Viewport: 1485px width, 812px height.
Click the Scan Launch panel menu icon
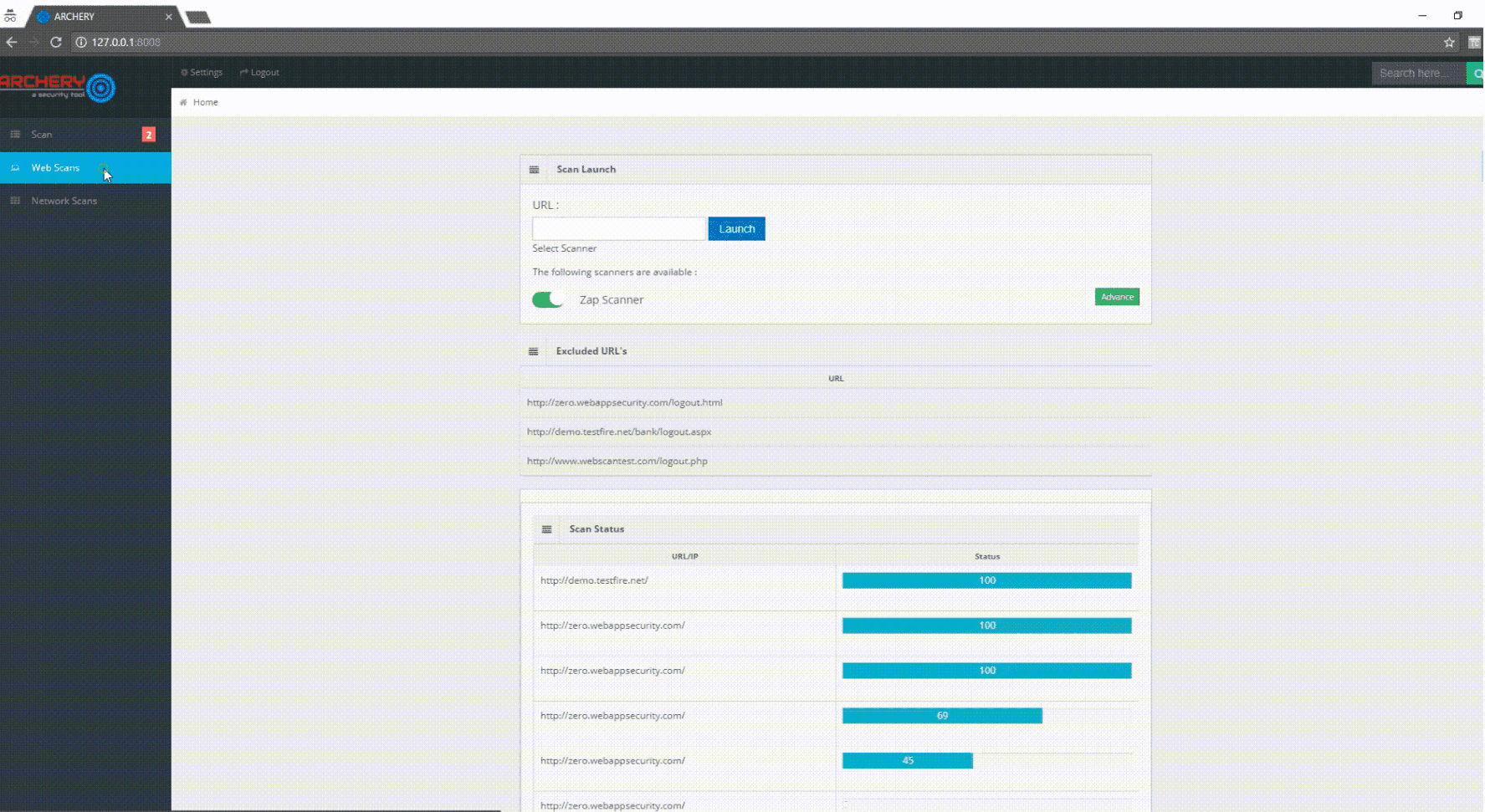click(534, 170)
